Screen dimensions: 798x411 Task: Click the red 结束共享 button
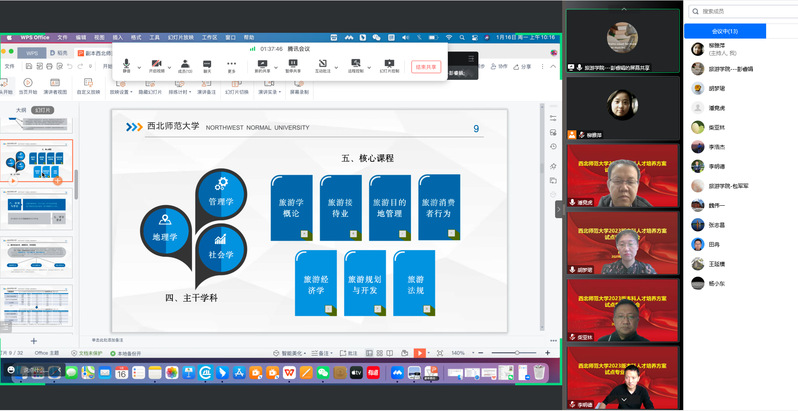[426, 67]
